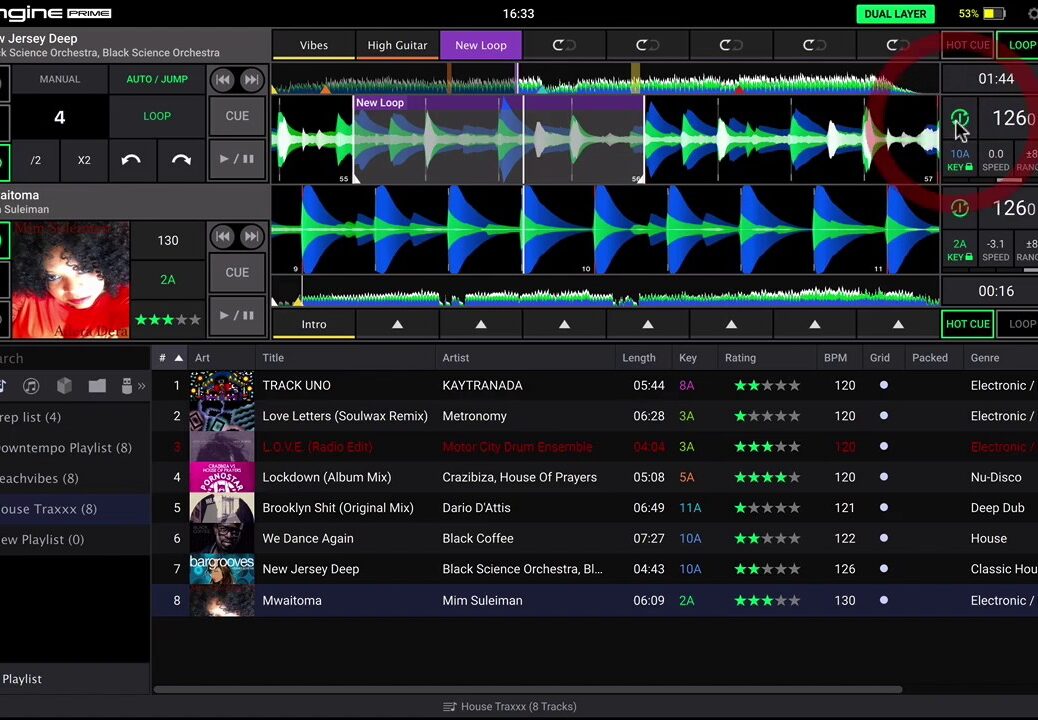The image size is (1038, 720).
Task: Set the third hot cue slot on lower deck
Action: [481, 324]
